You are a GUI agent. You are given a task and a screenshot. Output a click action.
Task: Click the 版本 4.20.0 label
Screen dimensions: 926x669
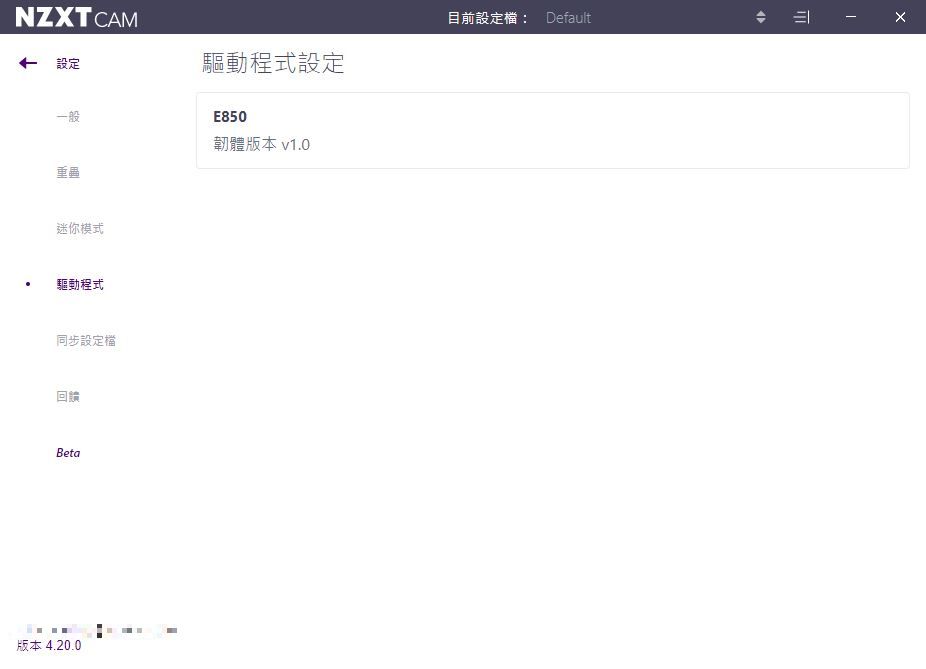(49, 645)
